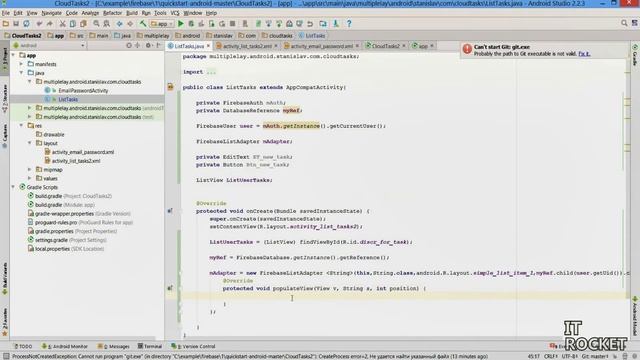Click the scroll-from-source target icon in Project panel
This screenshot has height=360, width=640.
click(129, 45)
